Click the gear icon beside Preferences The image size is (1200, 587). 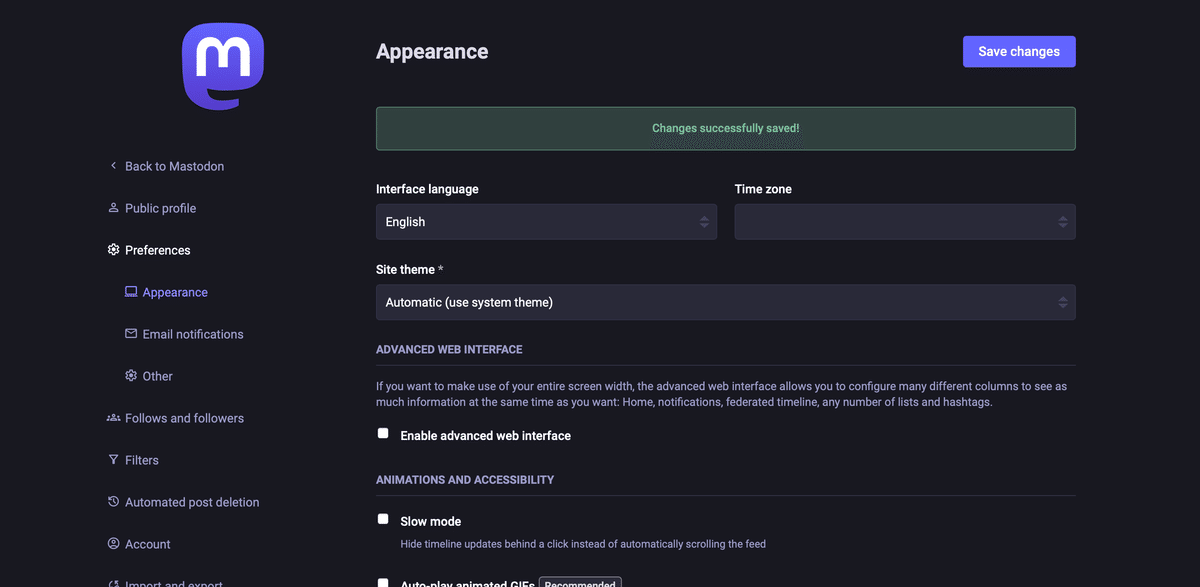(x=113, y=250)
